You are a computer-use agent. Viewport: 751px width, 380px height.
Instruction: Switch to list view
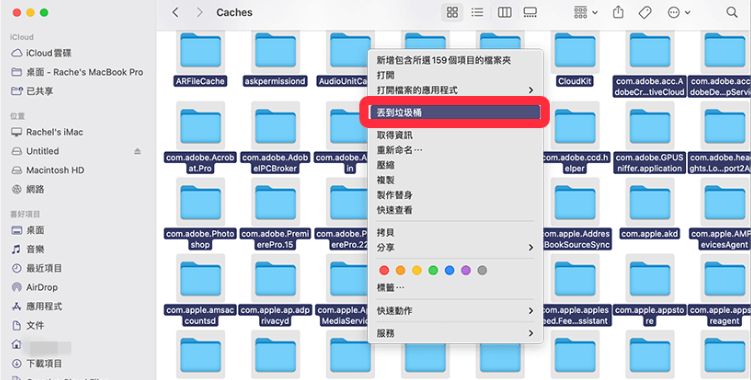pos(477,12)
